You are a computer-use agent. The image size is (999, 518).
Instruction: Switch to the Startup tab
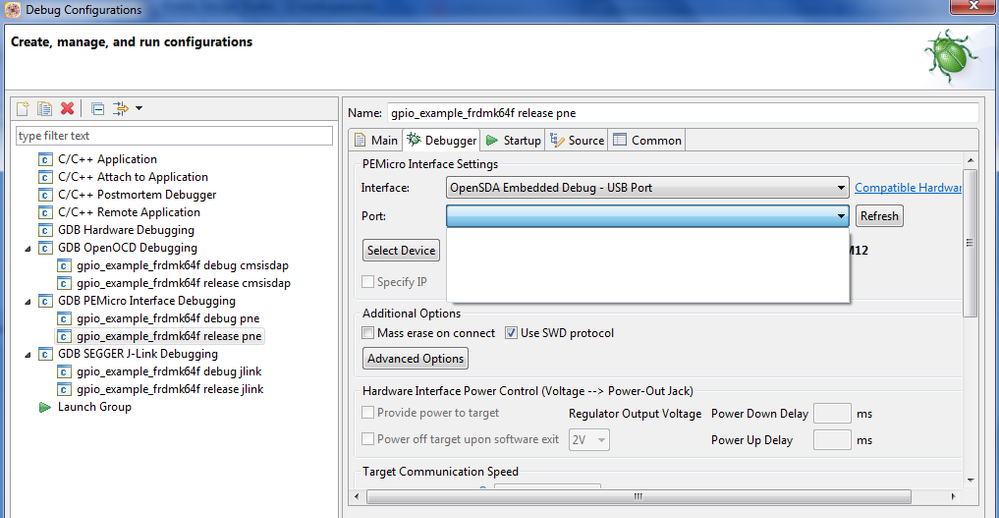click(x=513, y=140)
